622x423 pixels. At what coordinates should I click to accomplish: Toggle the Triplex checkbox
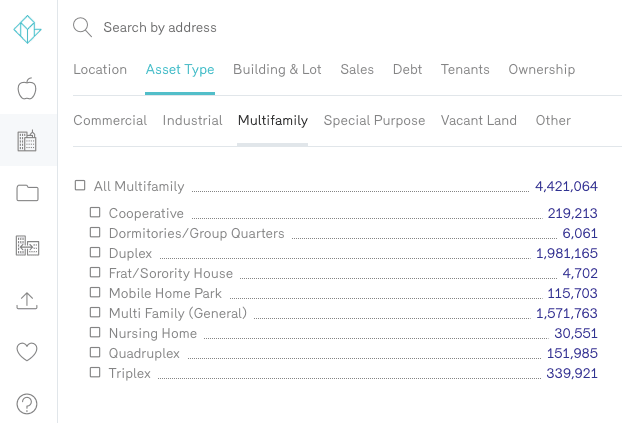click(x=95, y=372)
